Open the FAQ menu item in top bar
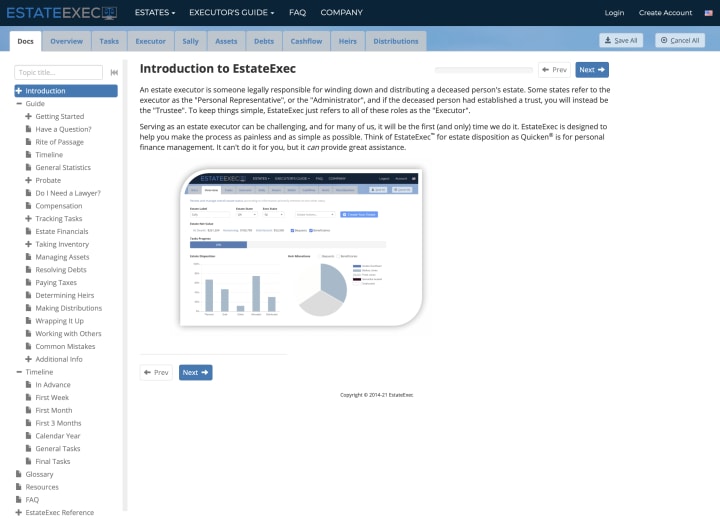The height and width of the screenshot is (519, 720). tap(298, 13)
